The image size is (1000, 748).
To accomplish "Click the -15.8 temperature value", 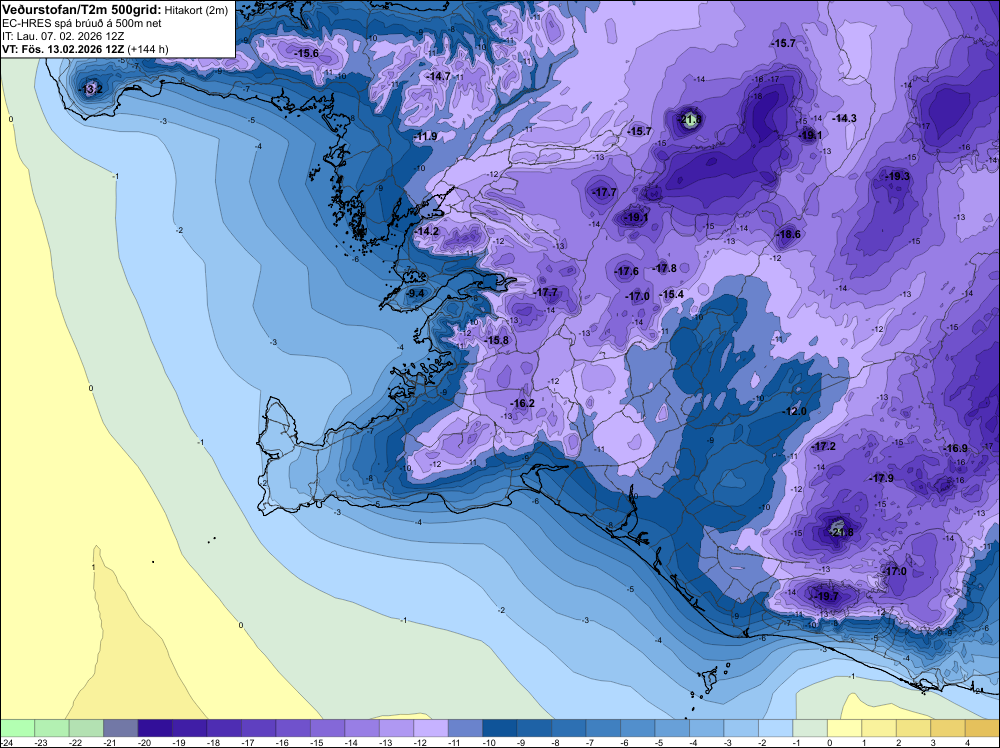I will click(497, 341).
